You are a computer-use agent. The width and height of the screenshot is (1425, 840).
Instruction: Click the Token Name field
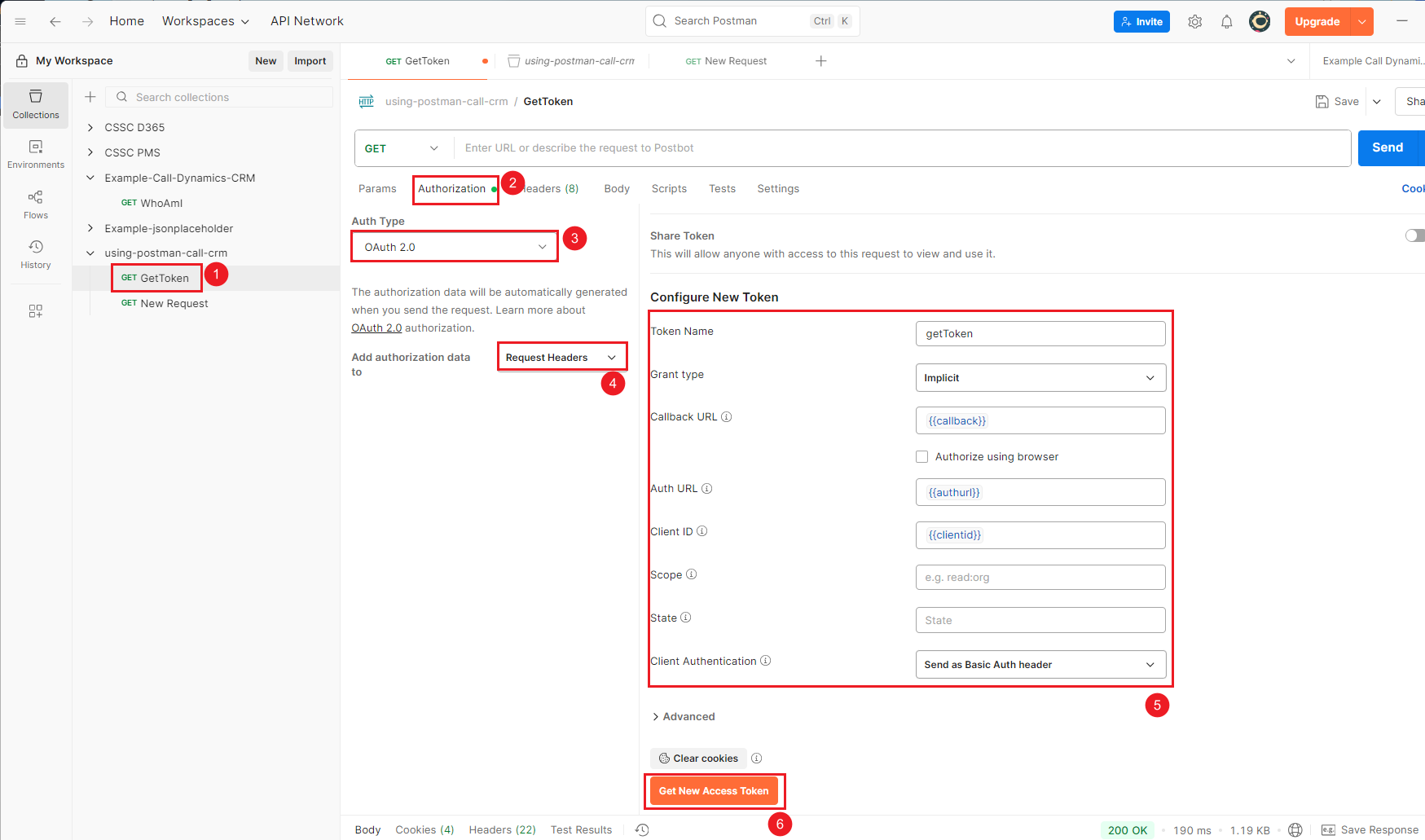click(1040, 334)
